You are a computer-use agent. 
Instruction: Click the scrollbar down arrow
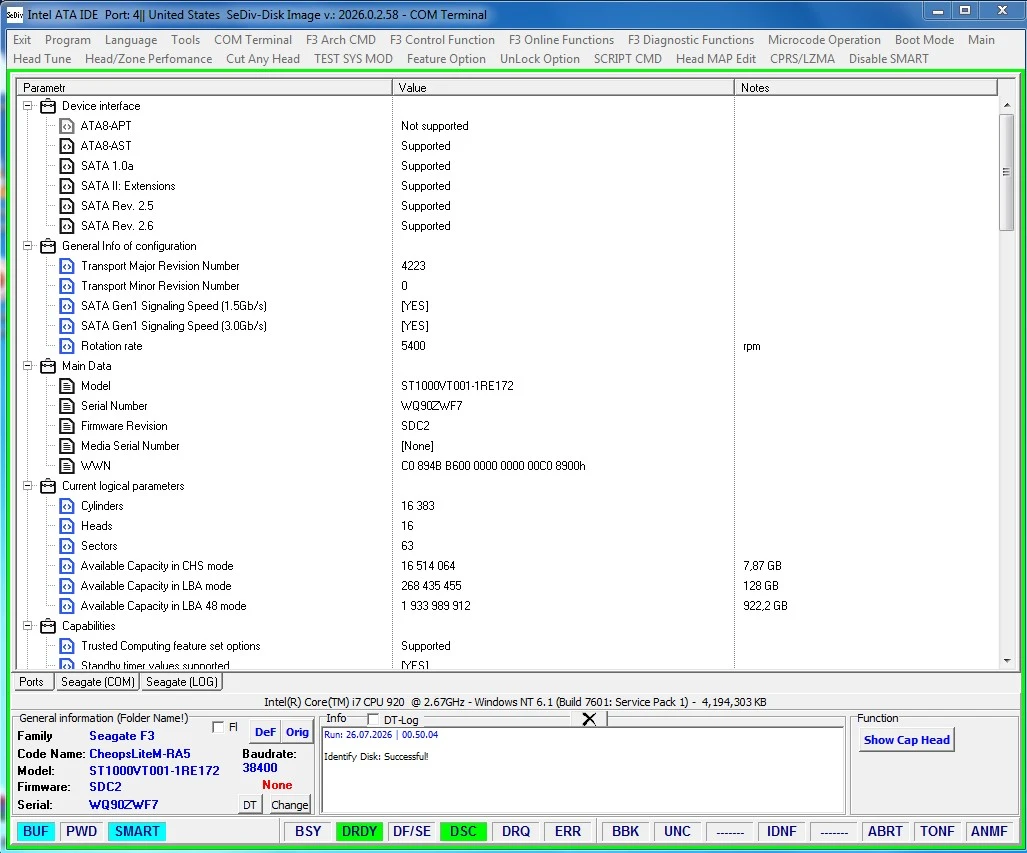click(1007, 661)
